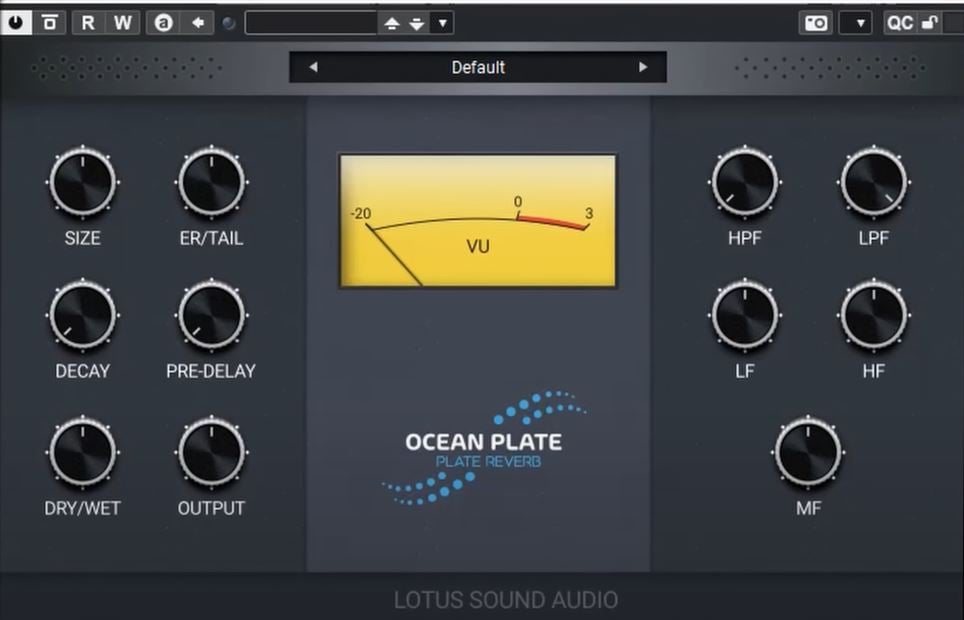
Task: Click the HPF knob
Action: [745, 182]
